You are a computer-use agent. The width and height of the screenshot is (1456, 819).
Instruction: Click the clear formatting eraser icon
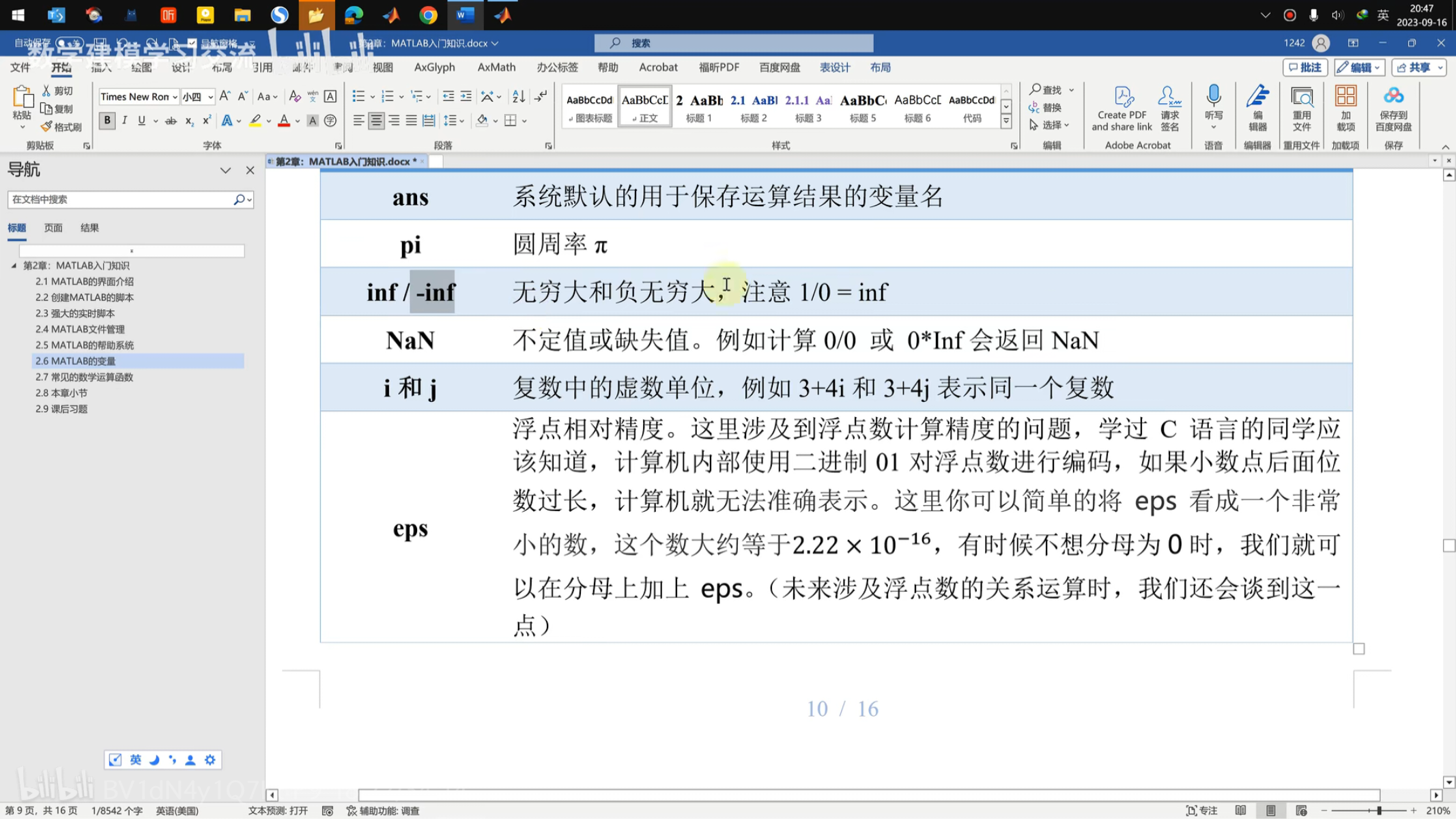[294, 96]
